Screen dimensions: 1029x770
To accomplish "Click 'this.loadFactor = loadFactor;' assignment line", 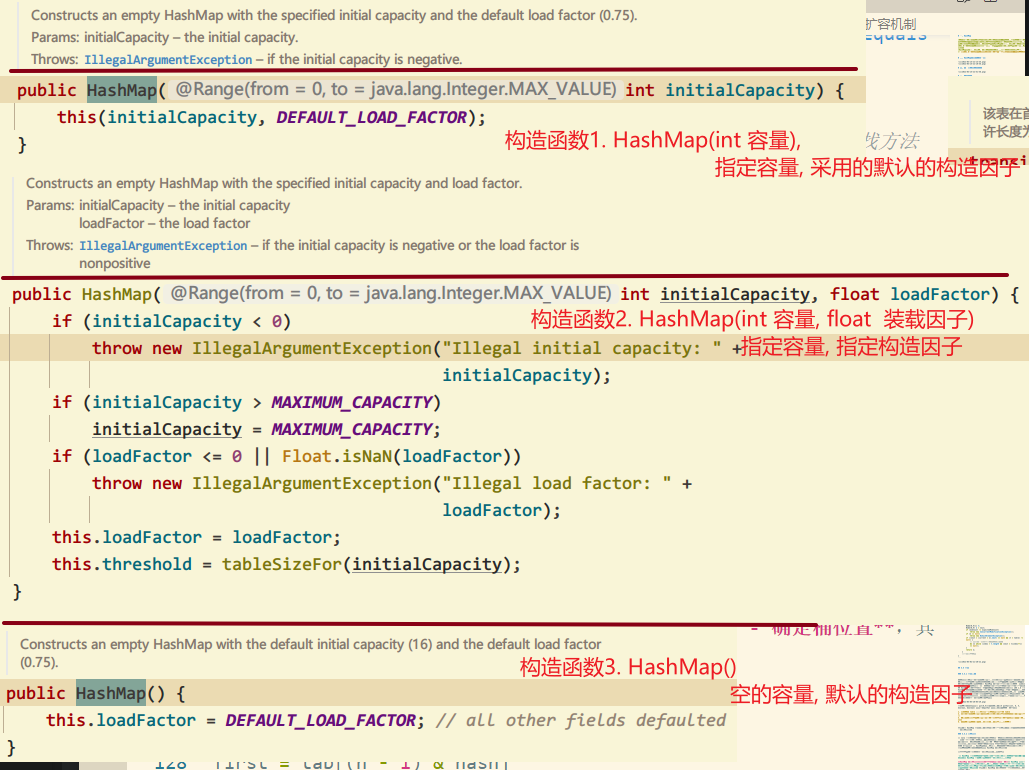I will point(197,537).
